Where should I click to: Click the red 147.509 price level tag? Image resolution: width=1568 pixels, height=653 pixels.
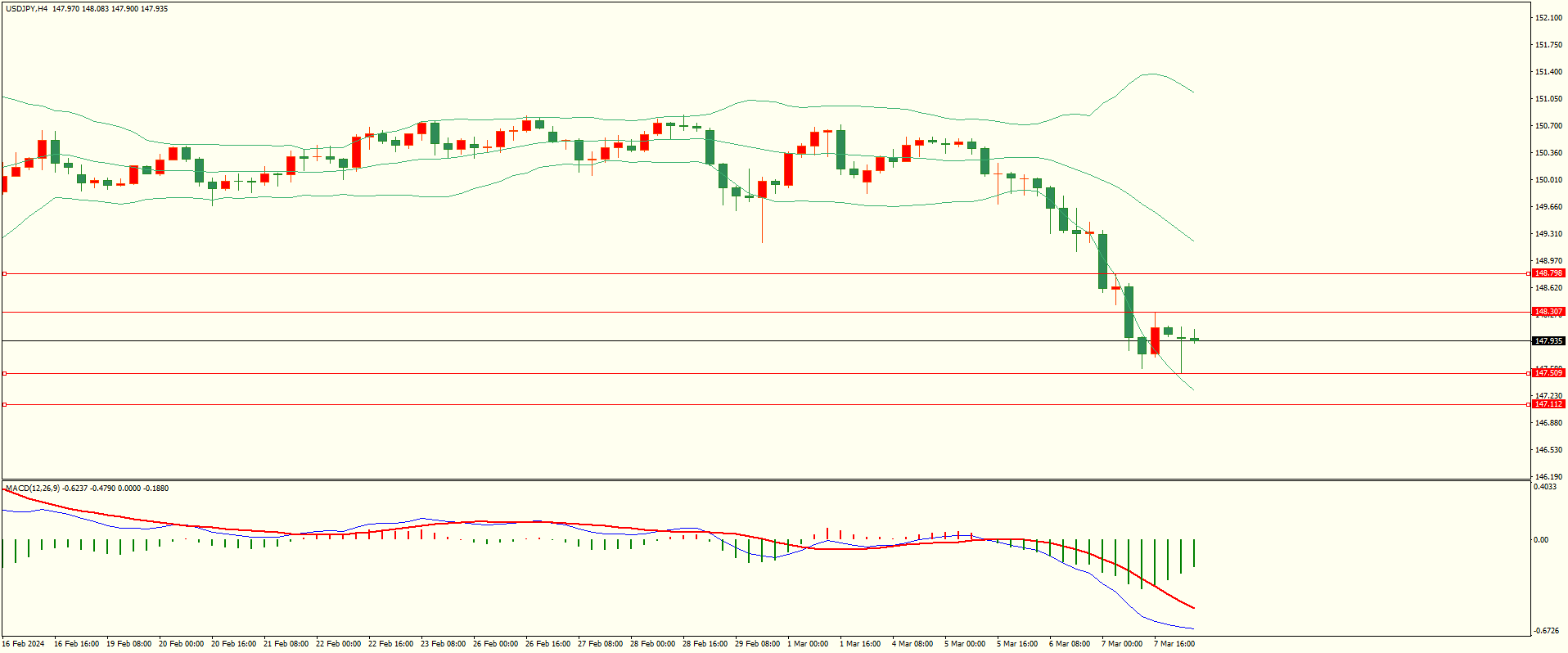1548,373
